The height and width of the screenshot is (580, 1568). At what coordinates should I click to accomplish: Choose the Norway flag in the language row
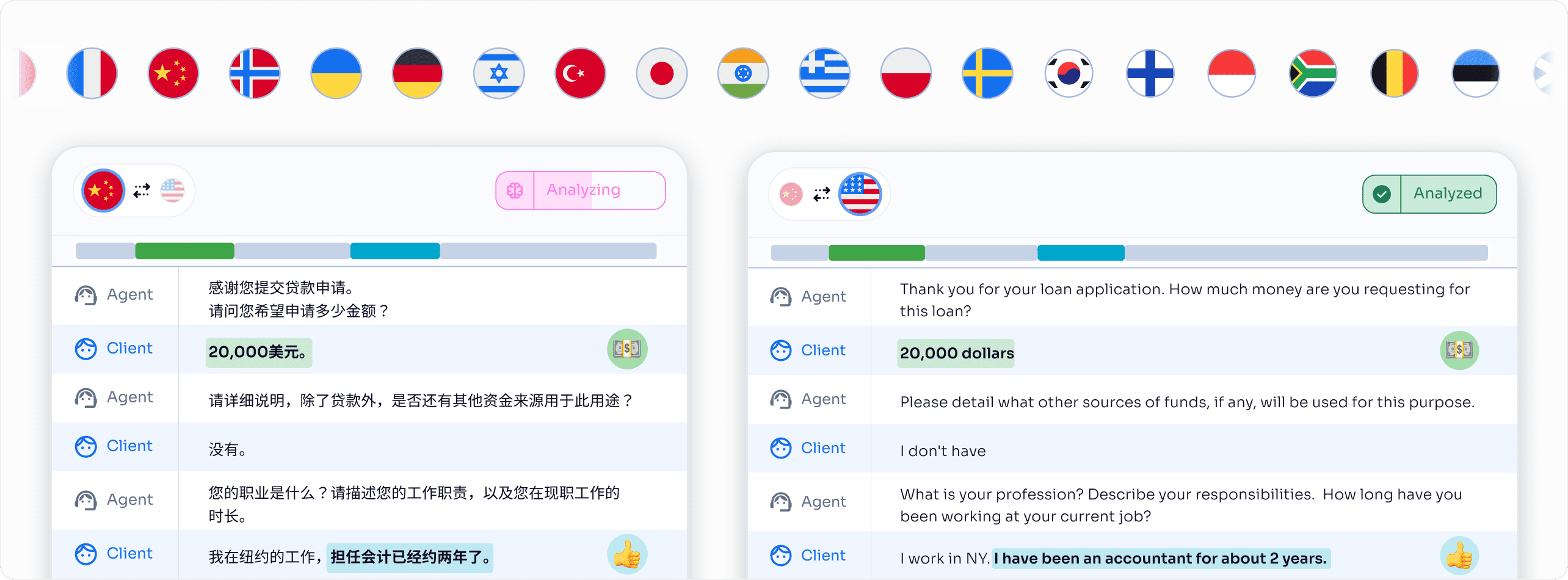tap(255, 73)
